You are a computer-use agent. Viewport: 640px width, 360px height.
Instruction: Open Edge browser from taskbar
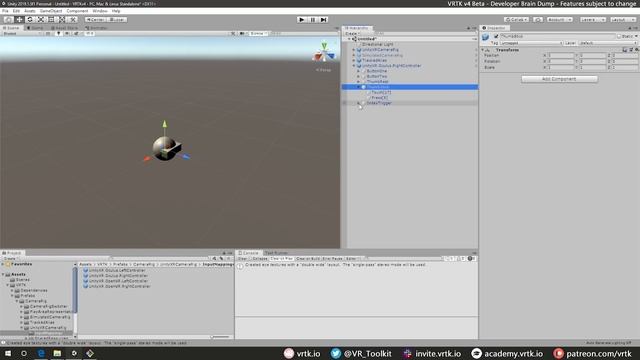41,353
